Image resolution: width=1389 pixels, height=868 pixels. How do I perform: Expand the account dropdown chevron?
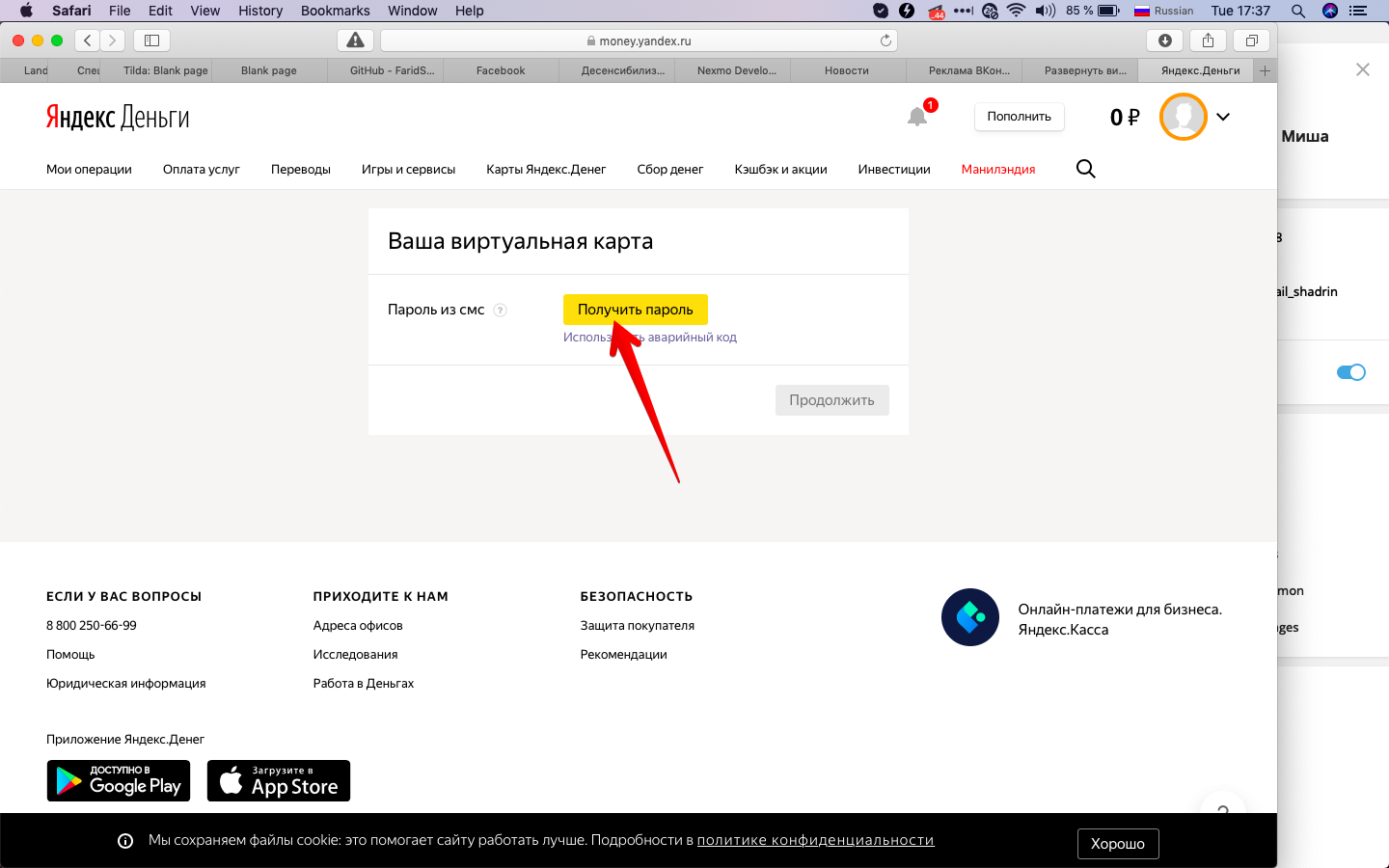[x=1223, y=117]
